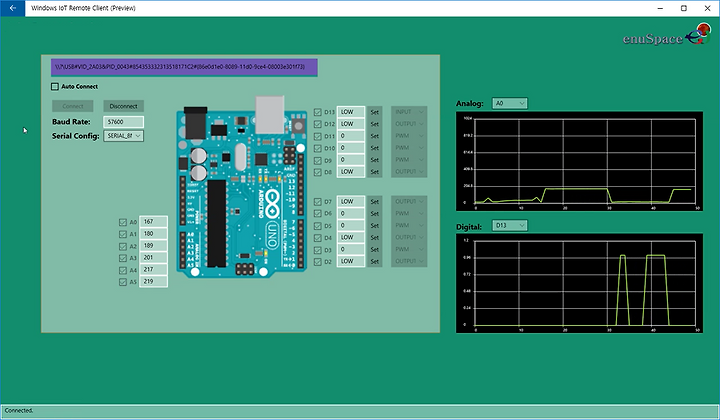Click the Set button for D2

coord(375,261)
